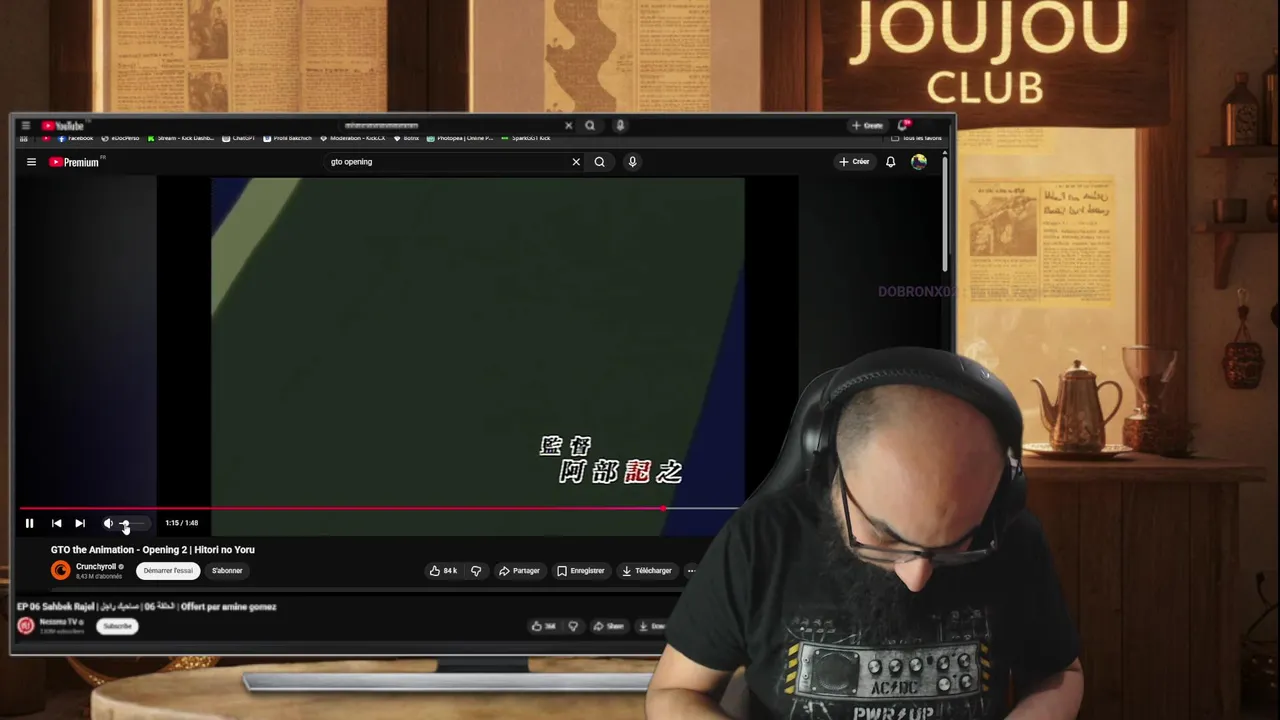
Task: Open the Nessma TV channel avatar
Action: click(x=26, y=626)
